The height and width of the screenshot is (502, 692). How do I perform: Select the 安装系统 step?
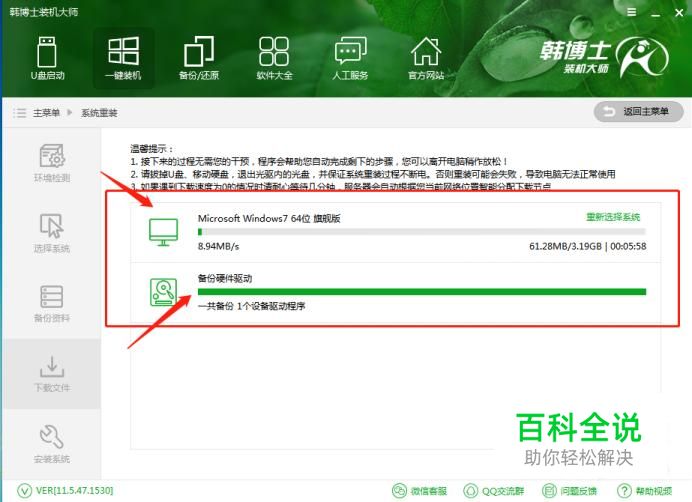(52, 444)
